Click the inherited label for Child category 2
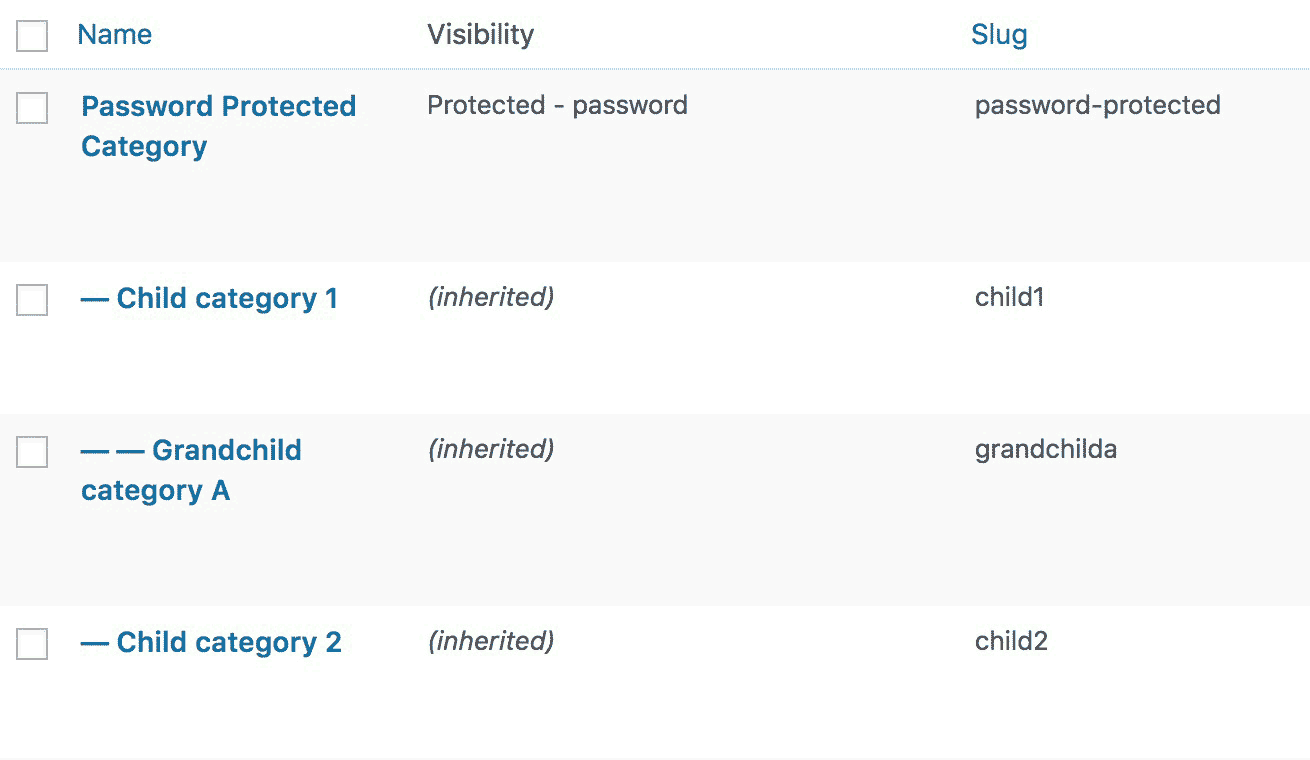 point(490,641)
